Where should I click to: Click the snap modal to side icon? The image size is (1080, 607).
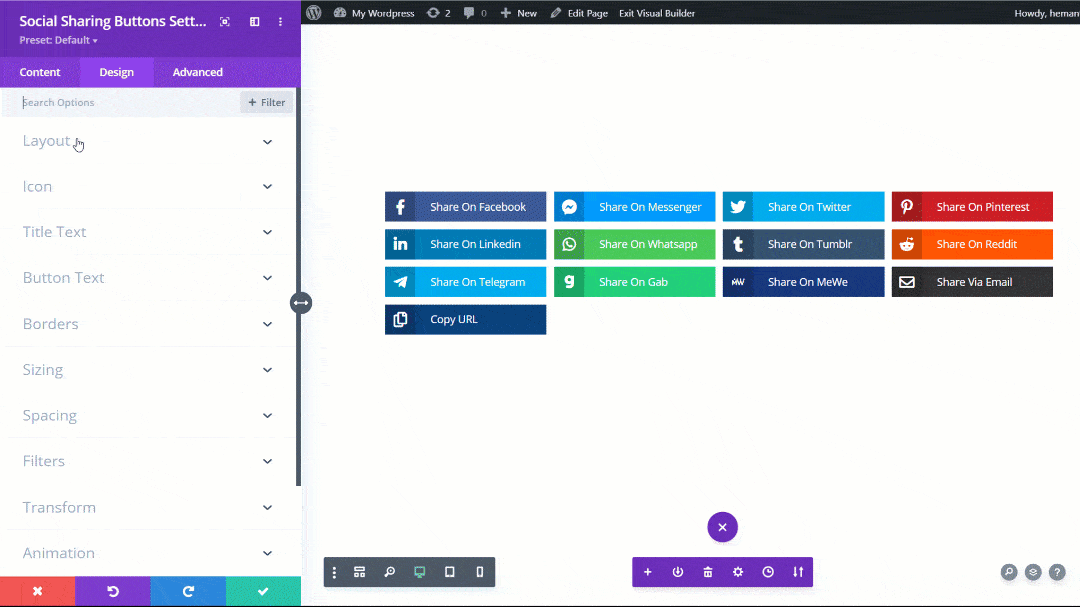255,22
